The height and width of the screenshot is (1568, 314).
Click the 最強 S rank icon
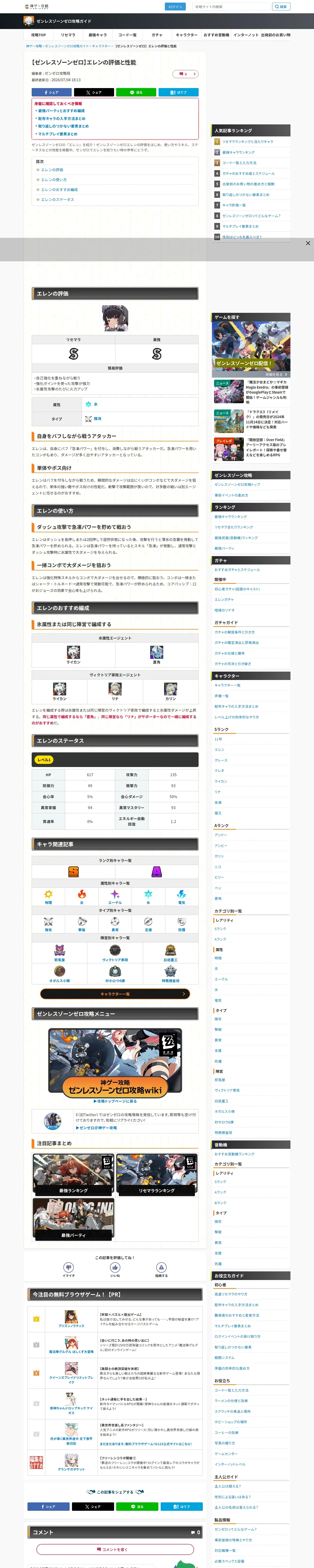157,354
